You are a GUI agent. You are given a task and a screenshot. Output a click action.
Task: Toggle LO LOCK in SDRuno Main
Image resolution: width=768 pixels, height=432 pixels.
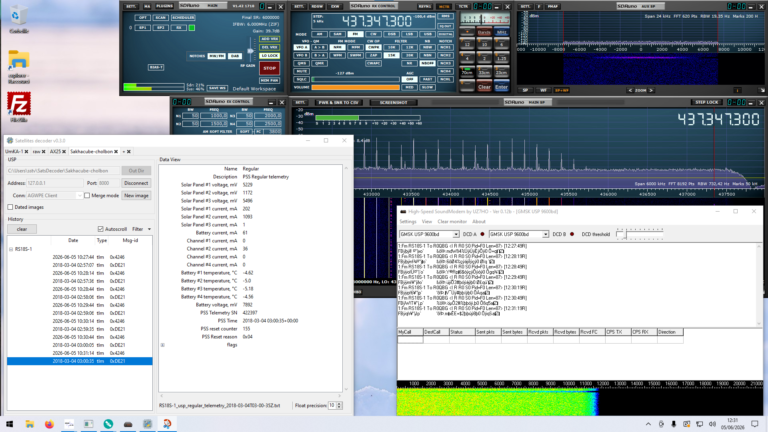pos(269,56)
